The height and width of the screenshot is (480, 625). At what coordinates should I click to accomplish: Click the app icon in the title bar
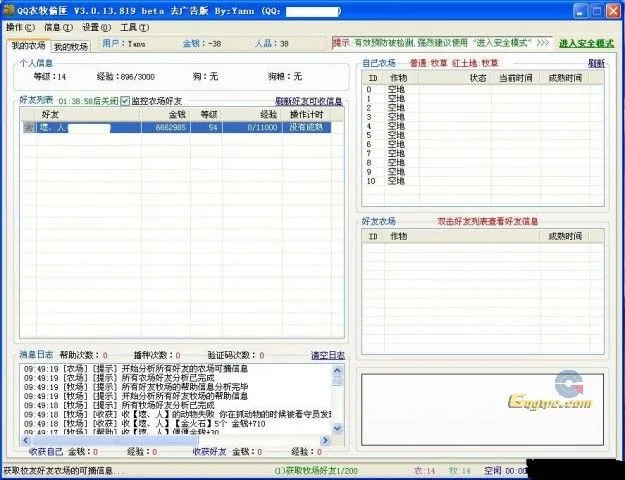(9, 11)
